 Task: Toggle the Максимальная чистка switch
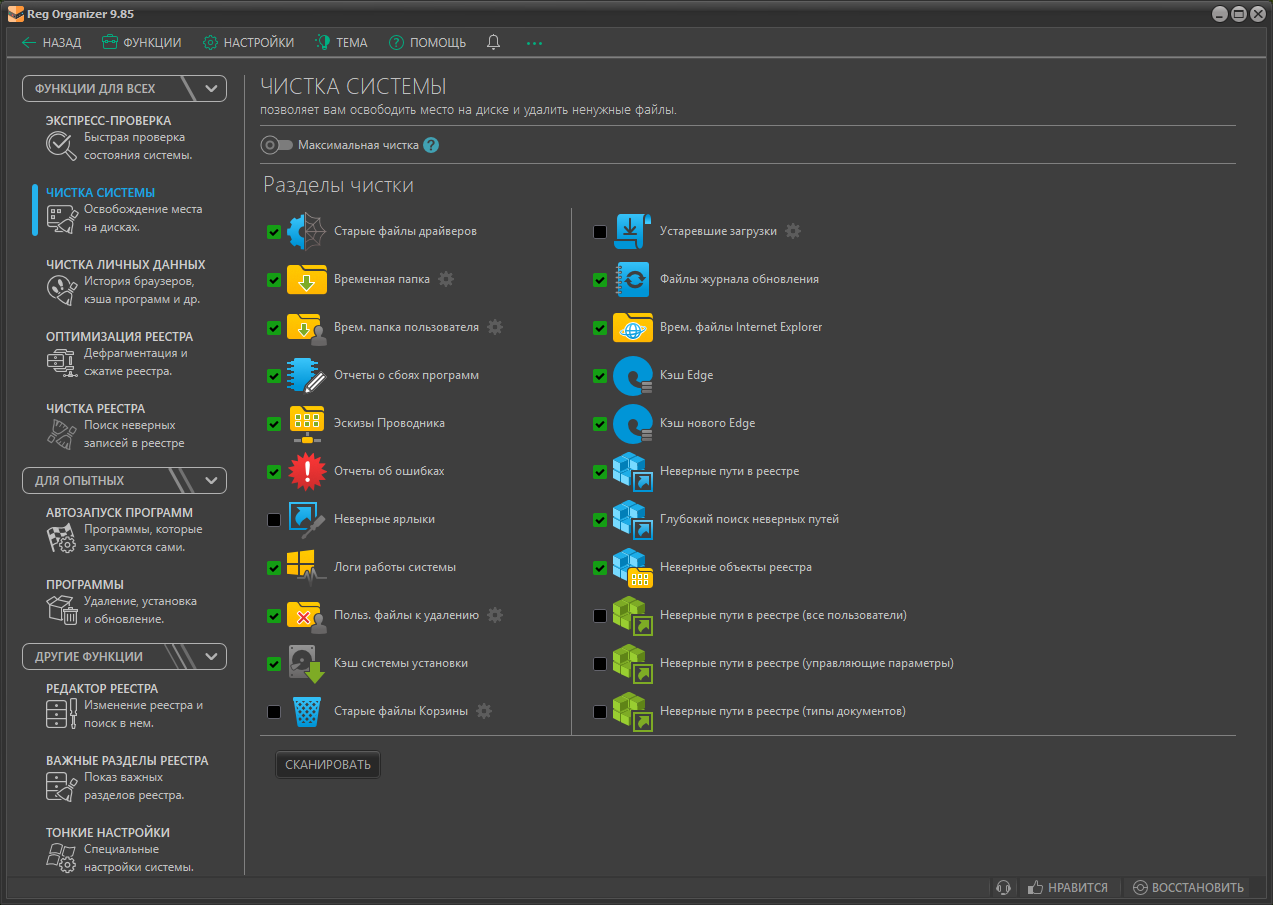point(276,145)
